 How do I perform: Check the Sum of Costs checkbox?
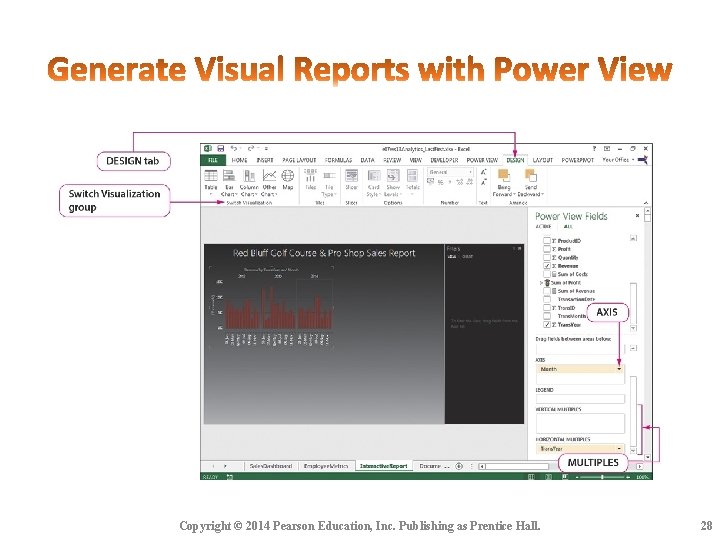pyautogui.click(x=546, y=274)
